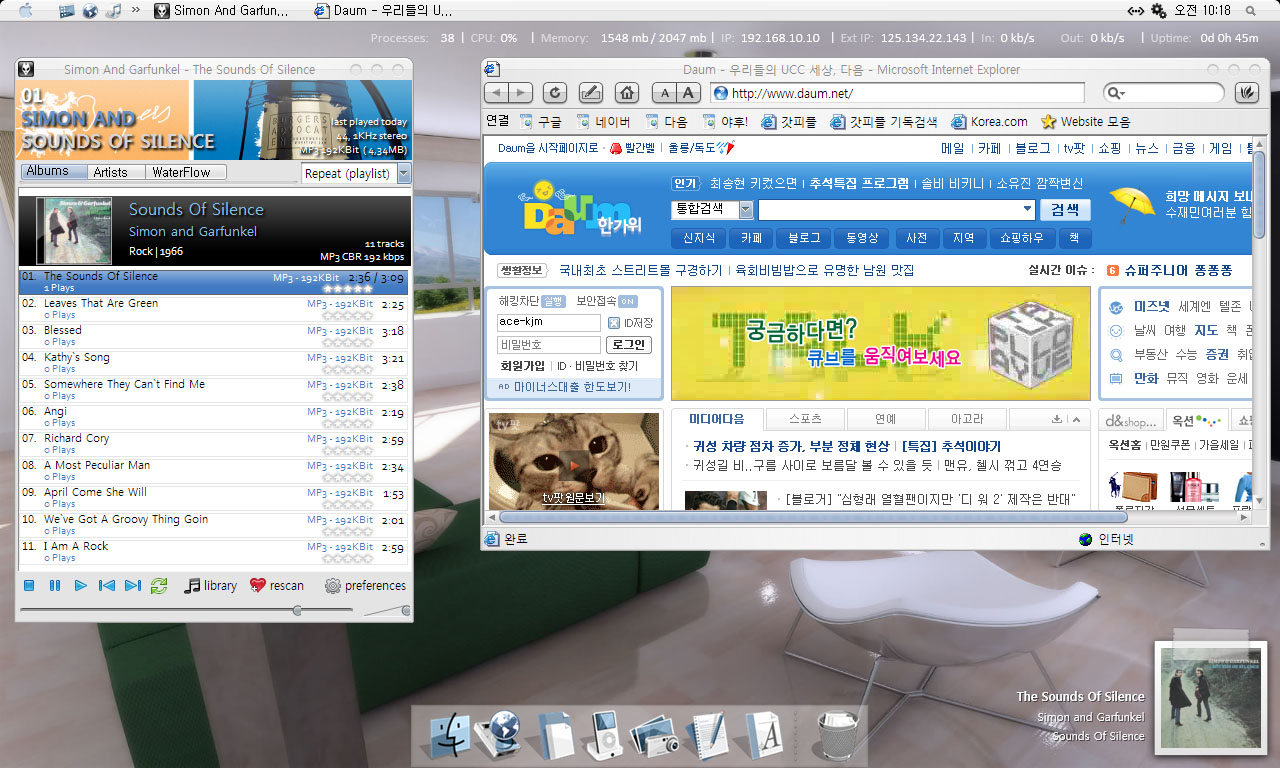Click the 로그인 login button

point(629,345)
